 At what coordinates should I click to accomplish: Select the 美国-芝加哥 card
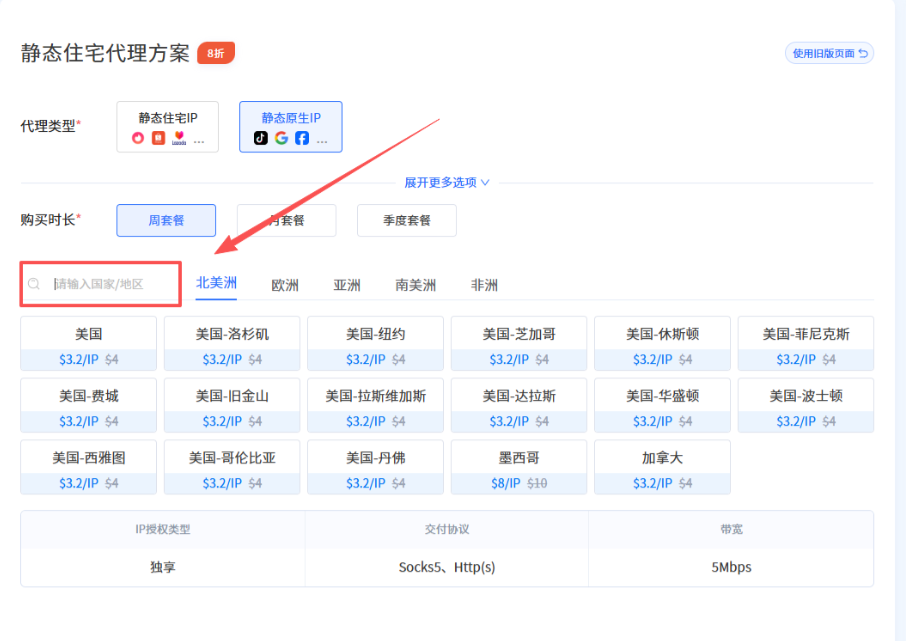click(519, 343)
